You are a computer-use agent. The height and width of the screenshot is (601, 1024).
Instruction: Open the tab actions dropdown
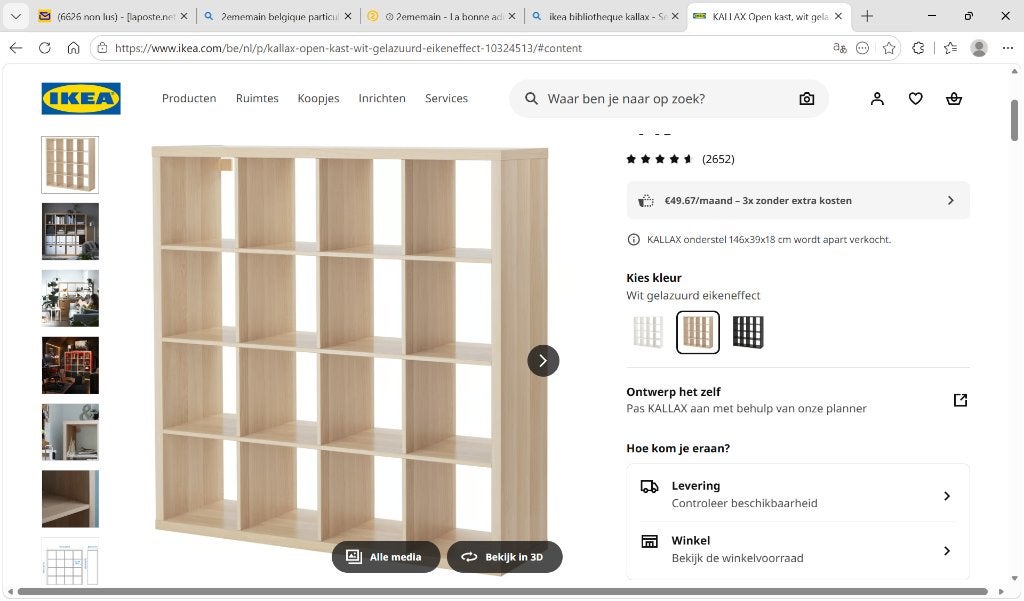pyautogui.click(x=15, y=16)
